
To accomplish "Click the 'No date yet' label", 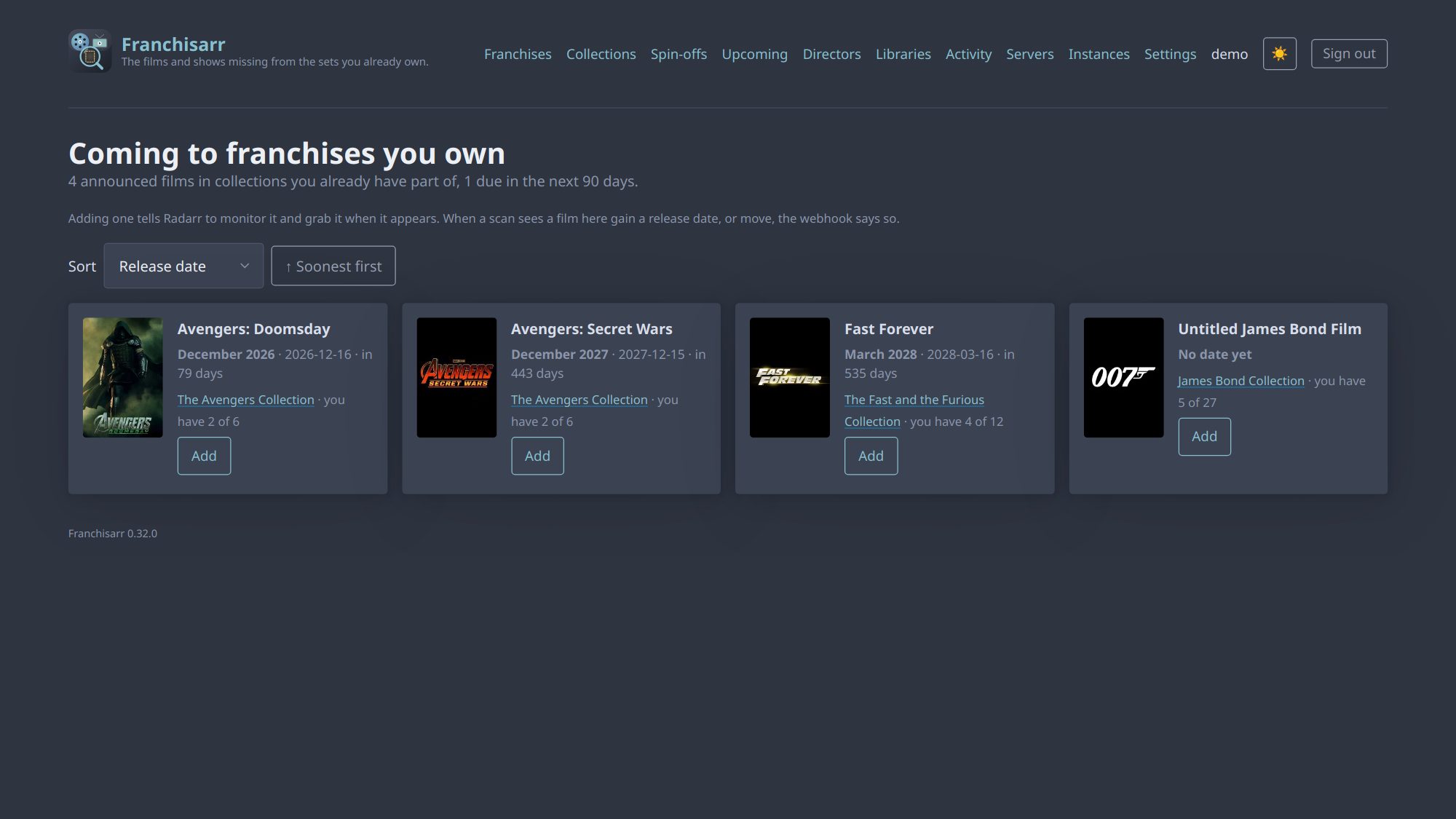I will [1215, 355].
